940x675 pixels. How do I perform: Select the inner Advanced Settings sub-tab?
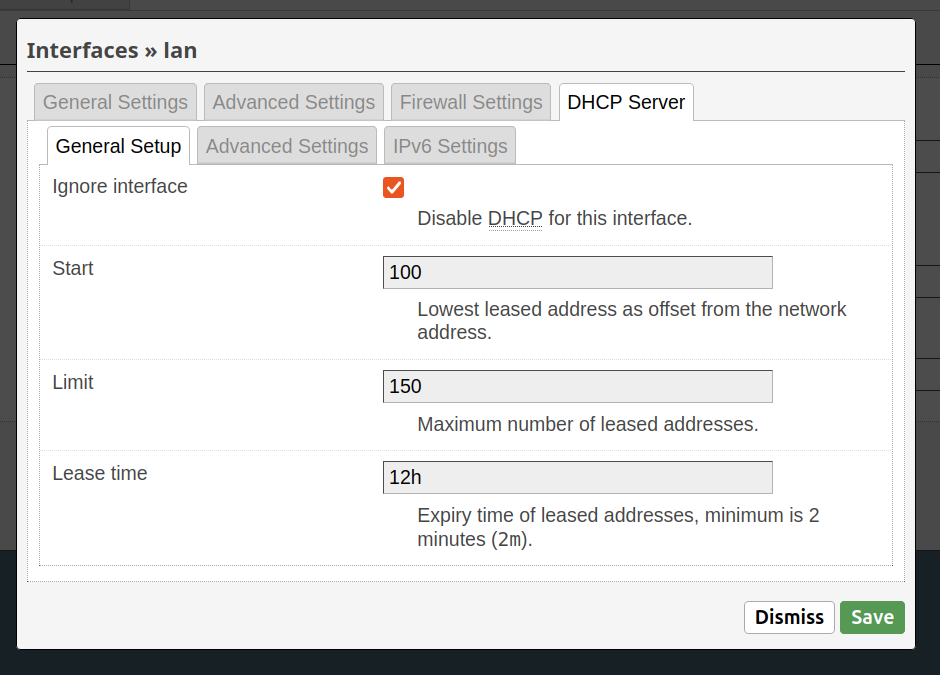286,145
